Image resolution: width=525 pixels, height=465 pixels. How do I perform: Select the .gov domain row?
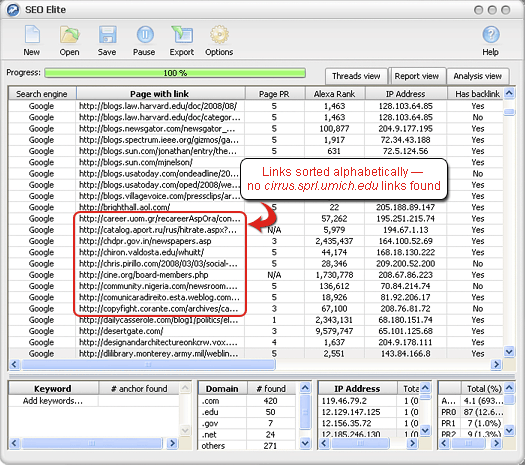[x=247, y=423]
